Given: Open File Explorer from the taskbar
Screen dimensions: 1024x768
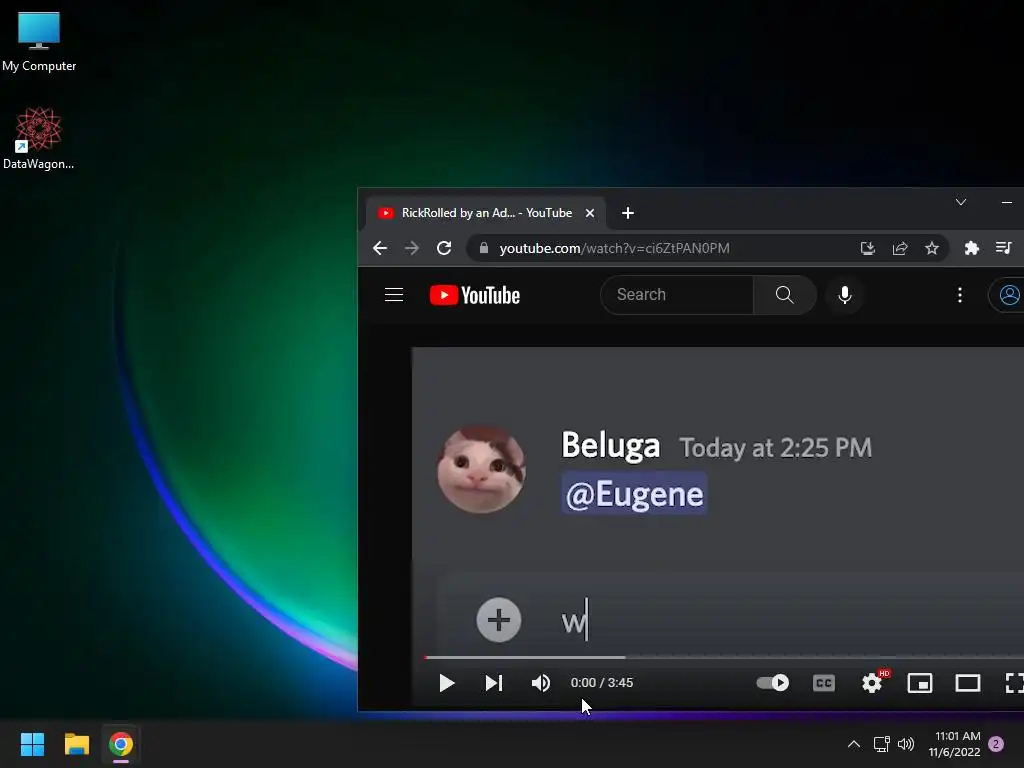Looking at the screenshot, I should (76, 744).
